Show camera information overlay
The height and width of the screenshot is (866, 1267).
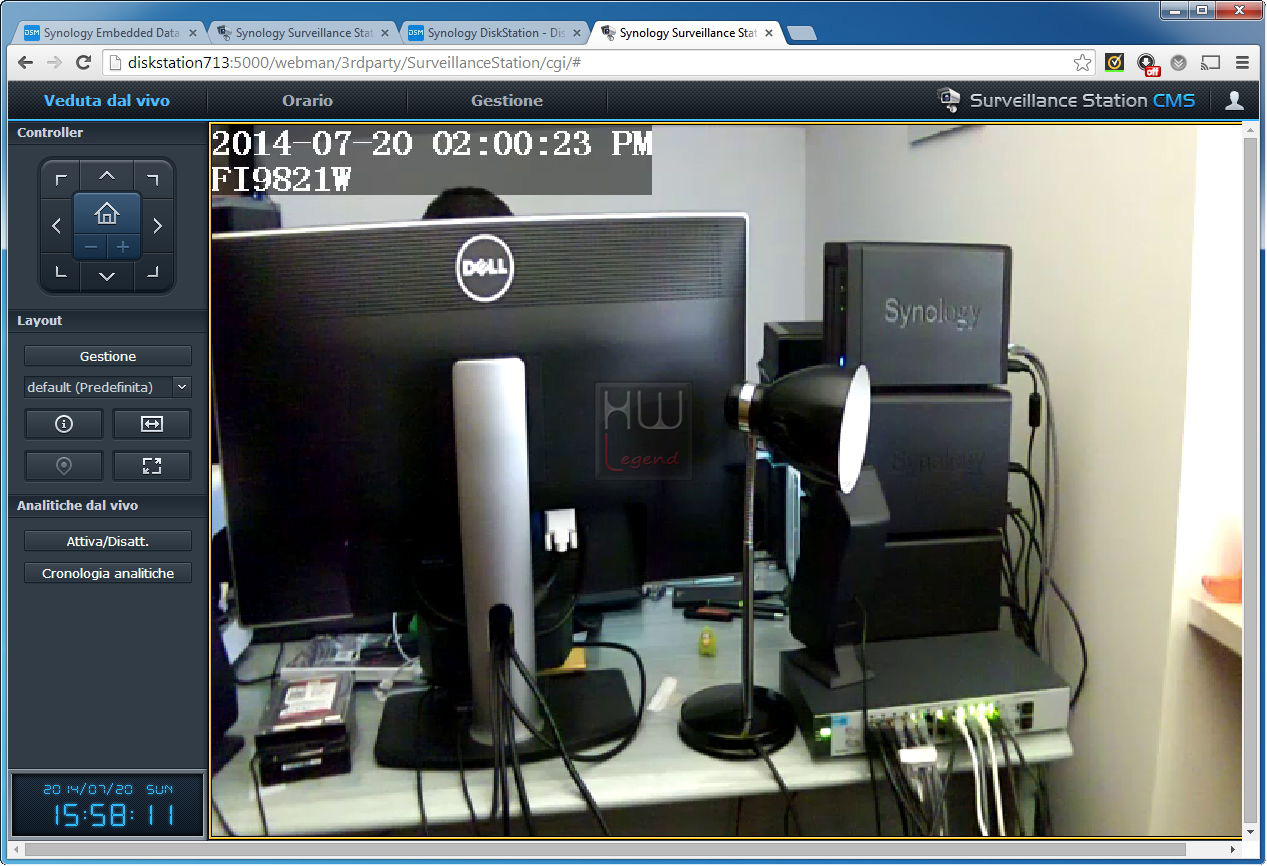click(x=64, y=424)
